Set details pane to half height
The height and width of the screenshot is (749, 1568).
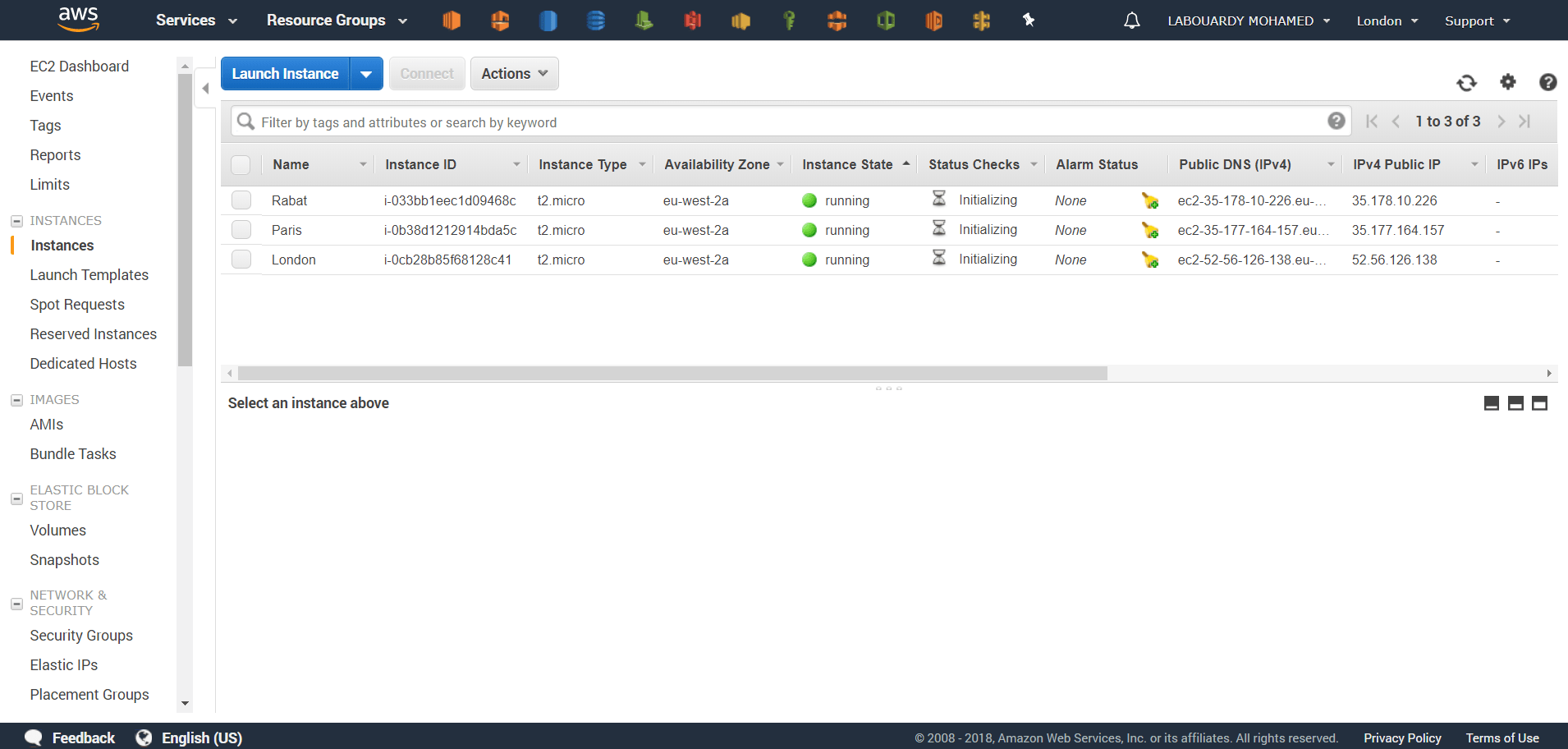point(1515,403)
